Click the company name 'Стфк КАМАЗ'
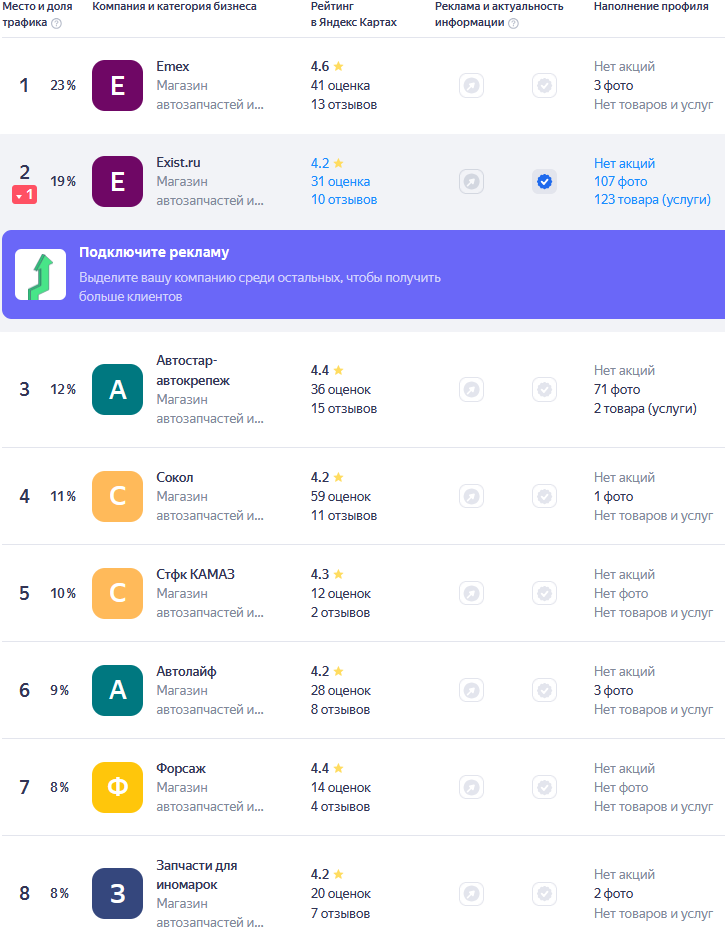 [196, 575]
